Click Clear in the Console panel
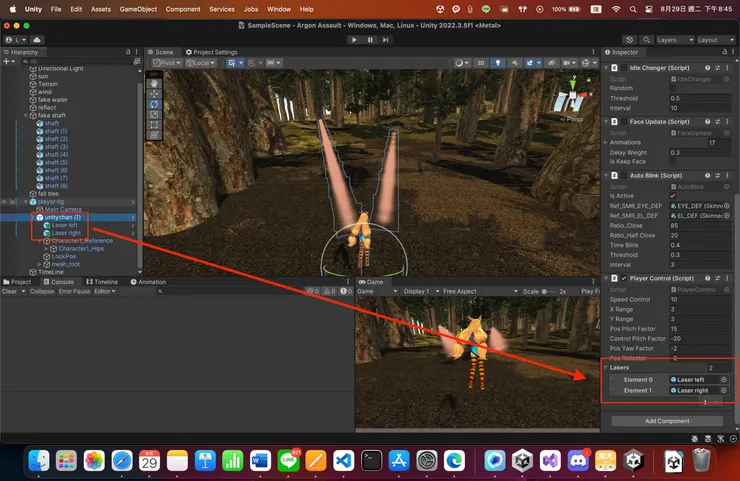This screenshot has width=740, height=481. pos(9,291)
